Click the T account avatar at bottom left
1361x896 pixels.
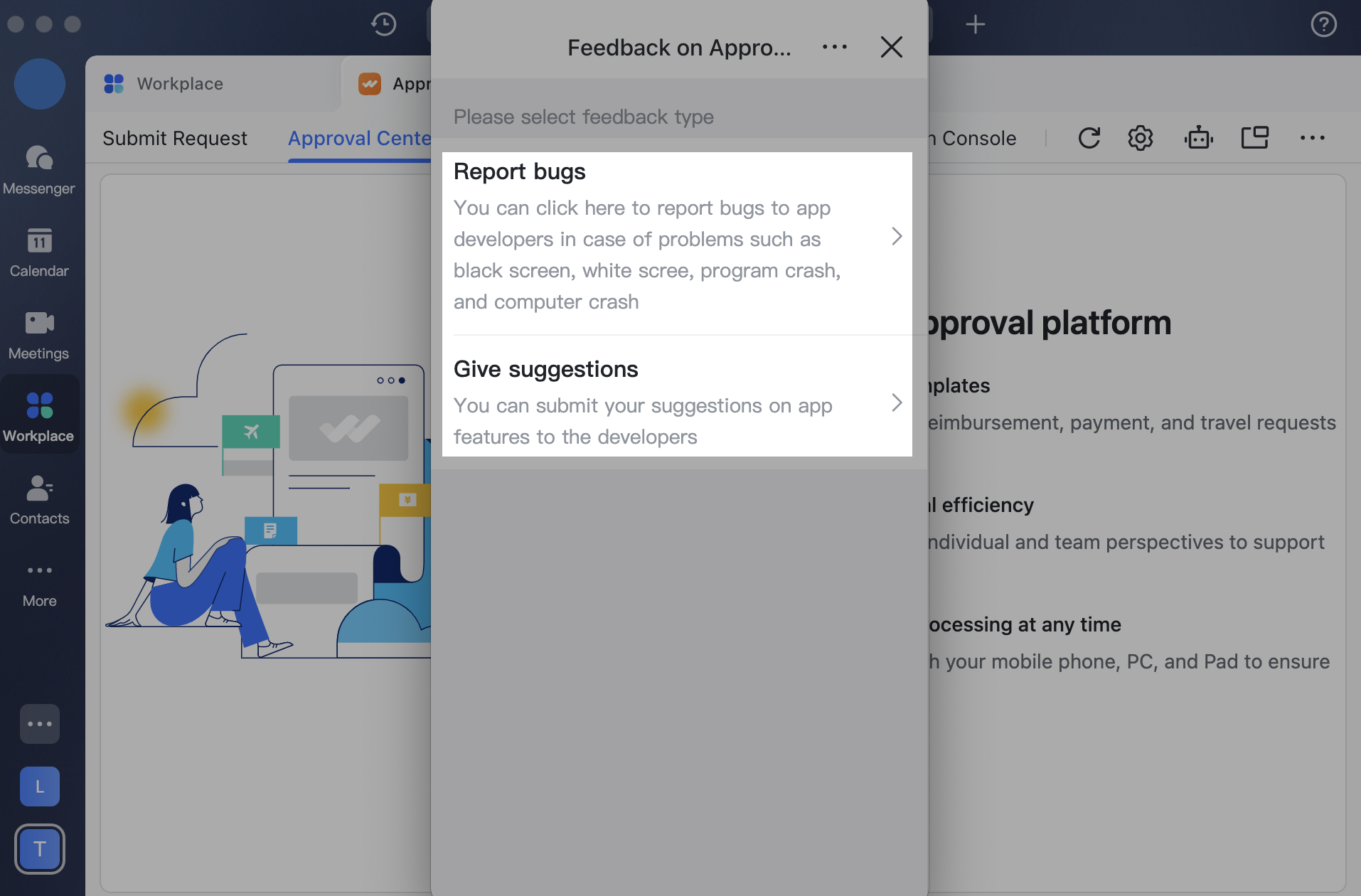40,848
